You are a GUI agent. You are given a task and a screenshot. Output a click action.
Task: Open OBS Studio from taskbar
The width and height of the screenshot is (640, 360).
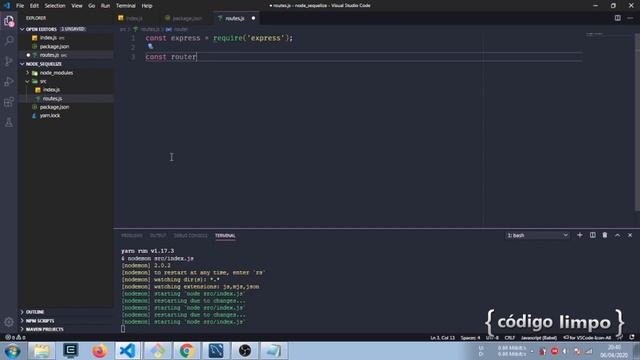pos(245,351)
